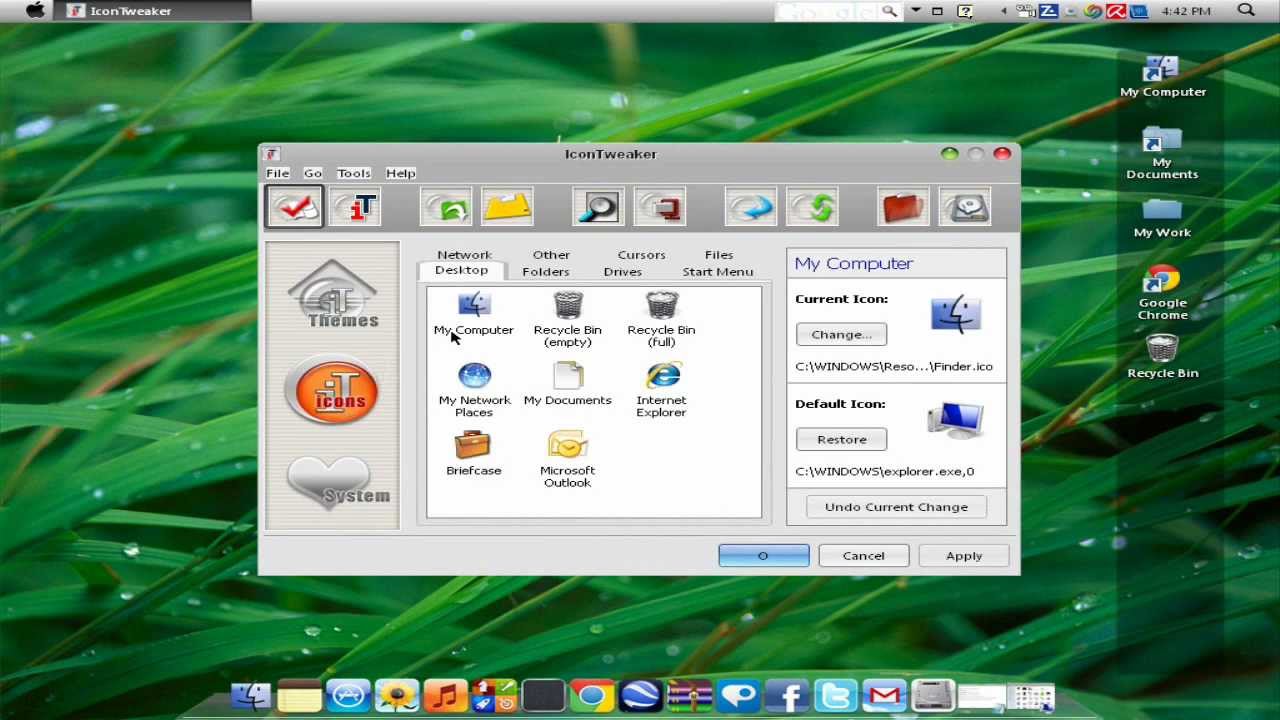Screen dimensions: 1280x720
Task: Select Internet Explorer in icon list
Action: click(x=661, y=390)
